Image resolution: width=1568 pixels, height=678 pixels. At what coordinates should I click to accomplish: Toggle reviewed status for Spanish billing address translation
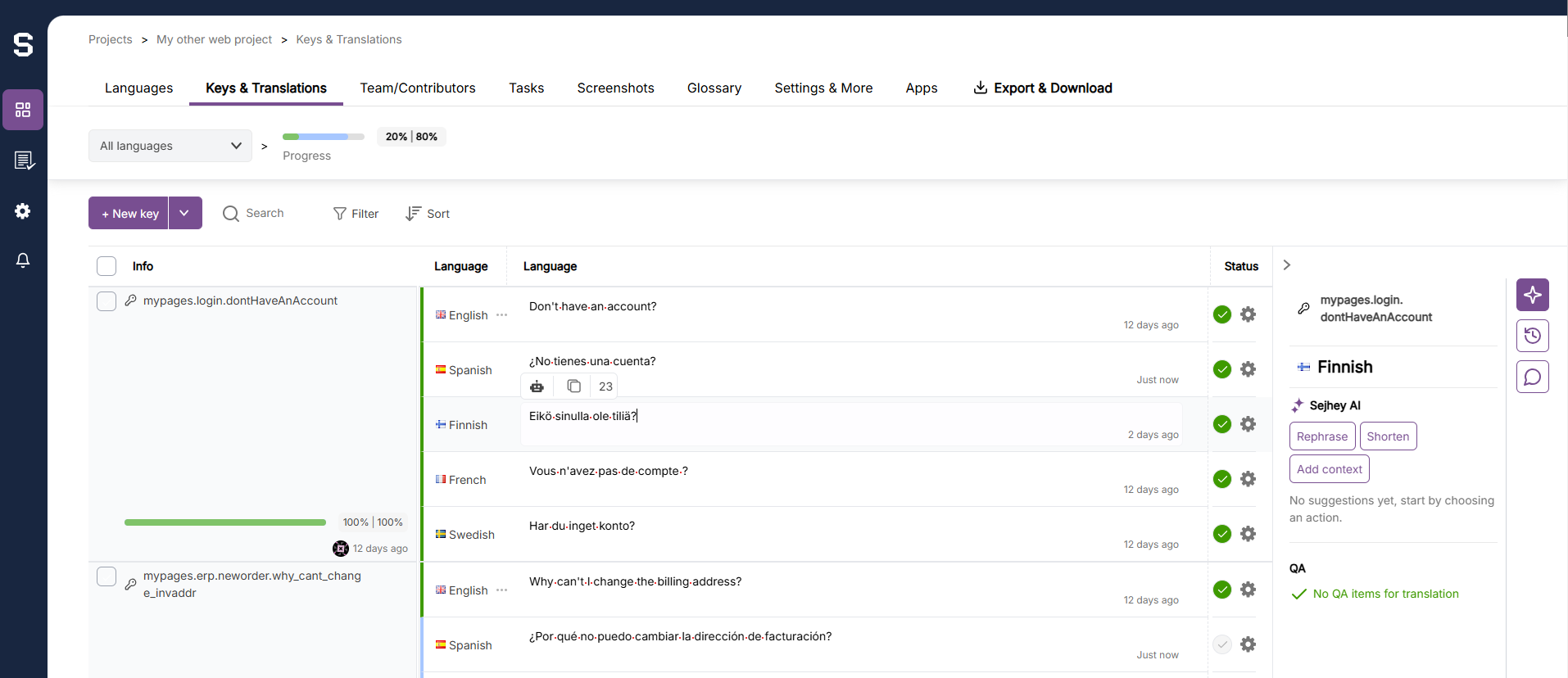(1222, 644)
